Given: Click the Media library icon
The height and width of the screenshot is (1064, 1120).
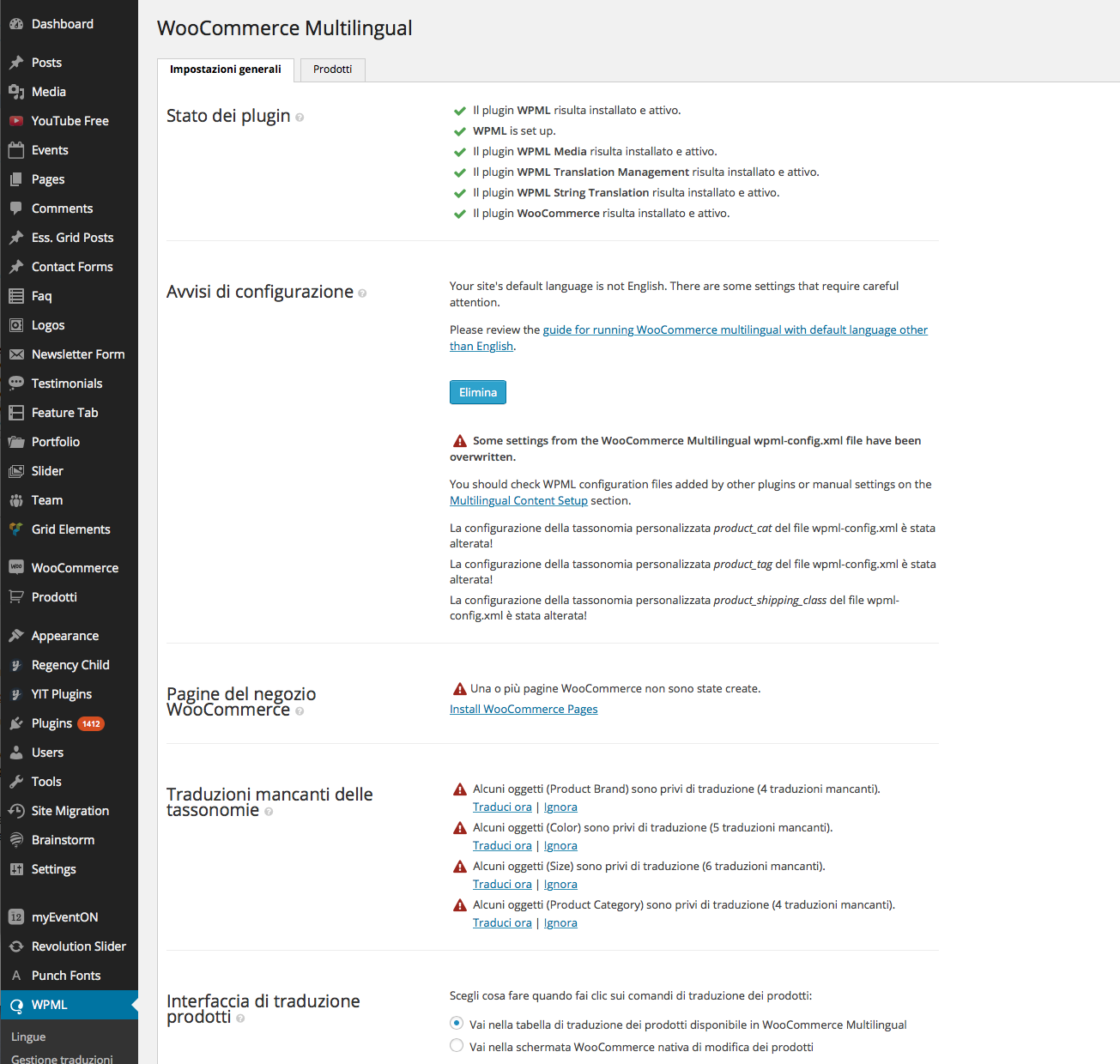Looking at the screenshot, I should [x=16, y=92].
